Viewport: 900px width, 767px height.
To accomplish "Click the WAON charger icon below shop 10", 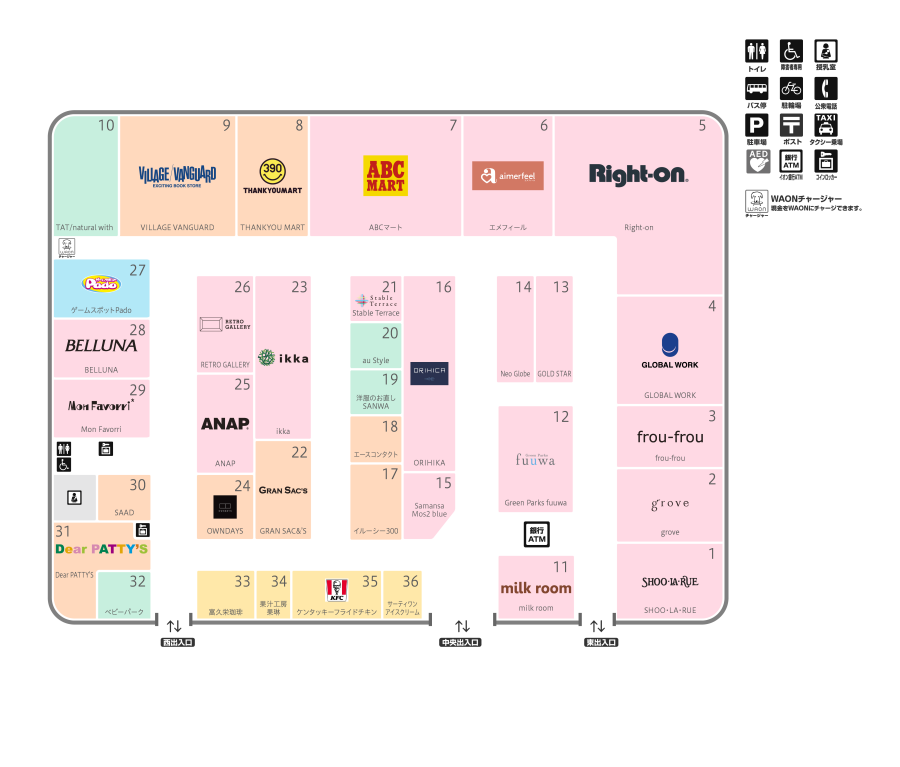I will (67, 247).
